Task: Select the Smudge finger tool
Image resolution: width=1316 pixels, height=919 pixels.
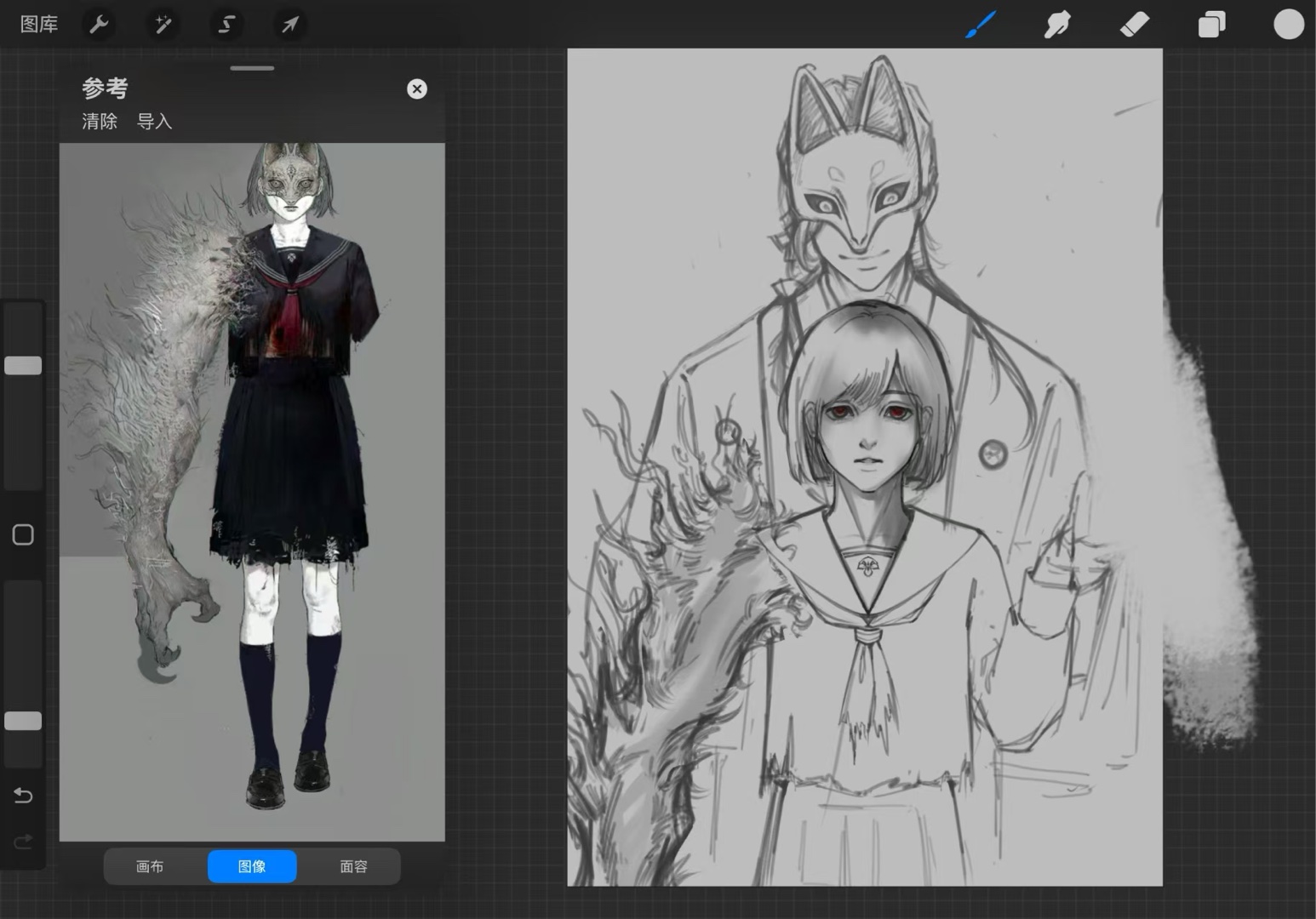Action: pyautogui.click(x=1057, y=25)
